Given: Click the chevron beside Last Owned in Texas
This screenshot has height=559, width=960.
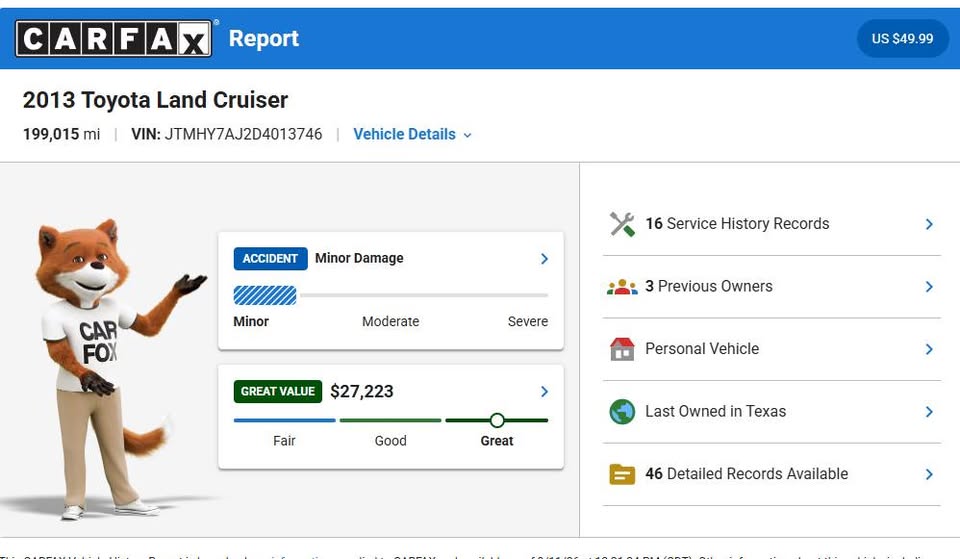Looking at the screenshot, I should (929, 411).
